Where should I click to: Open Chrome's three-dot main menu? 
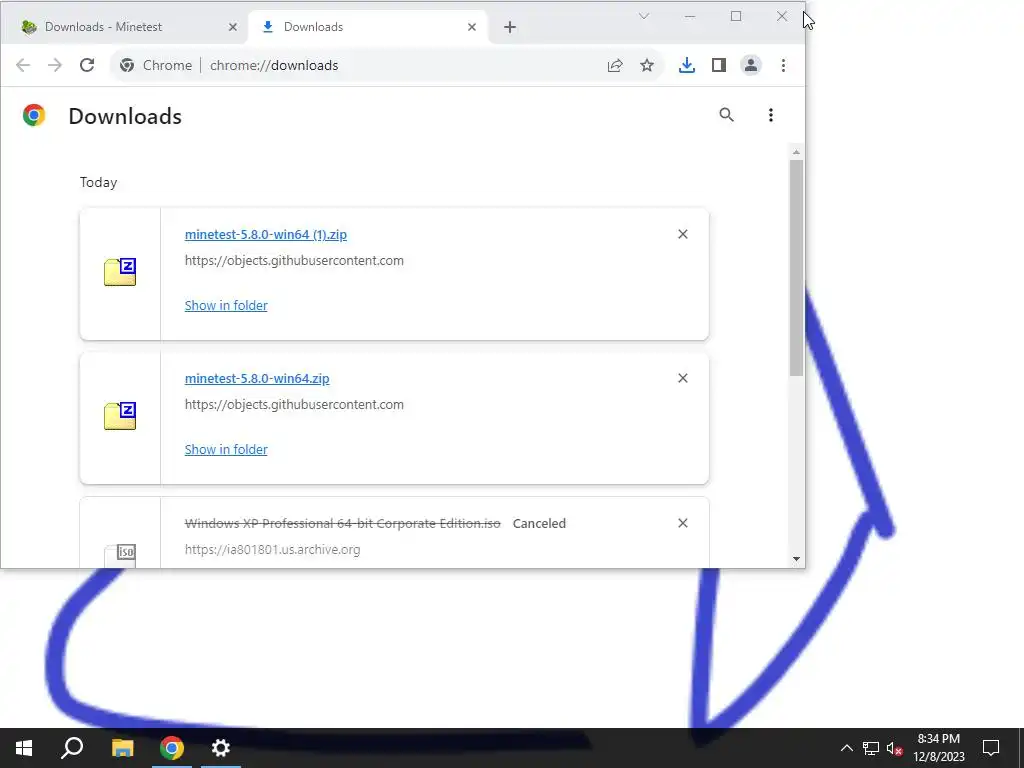tap(783, 65)
